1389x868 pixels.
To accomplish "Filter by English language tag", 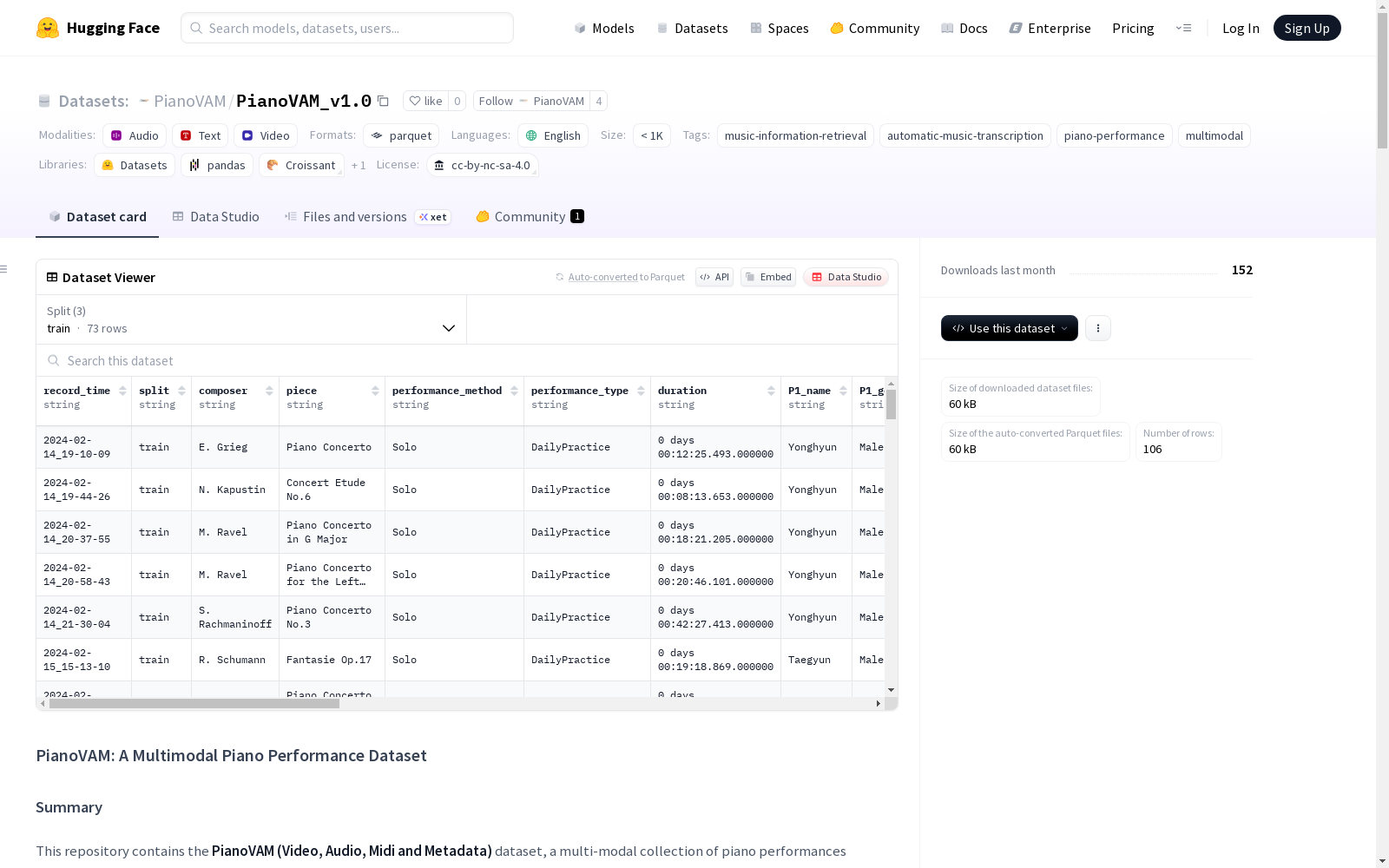I will click(x=553, y=135).
